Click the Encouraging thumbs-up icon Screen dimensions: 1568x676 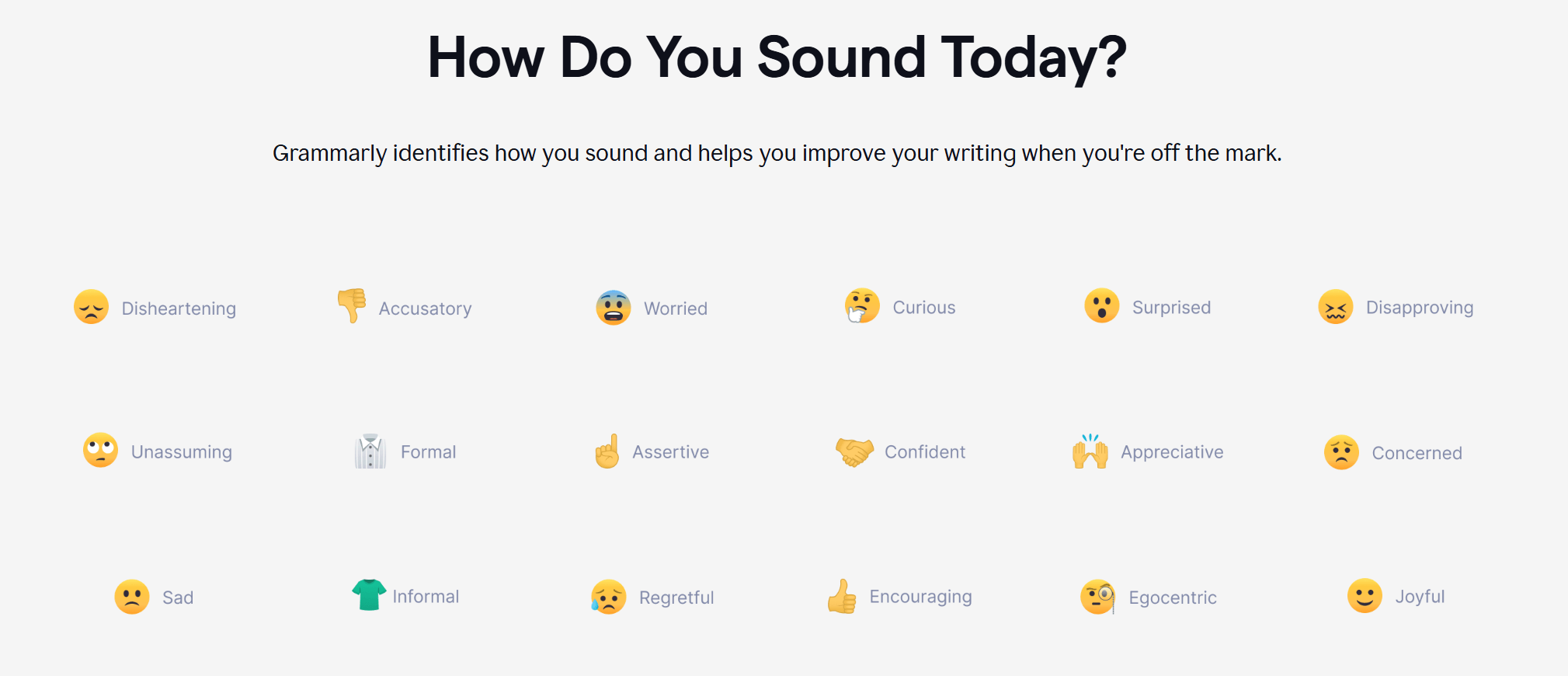point(842,597)
